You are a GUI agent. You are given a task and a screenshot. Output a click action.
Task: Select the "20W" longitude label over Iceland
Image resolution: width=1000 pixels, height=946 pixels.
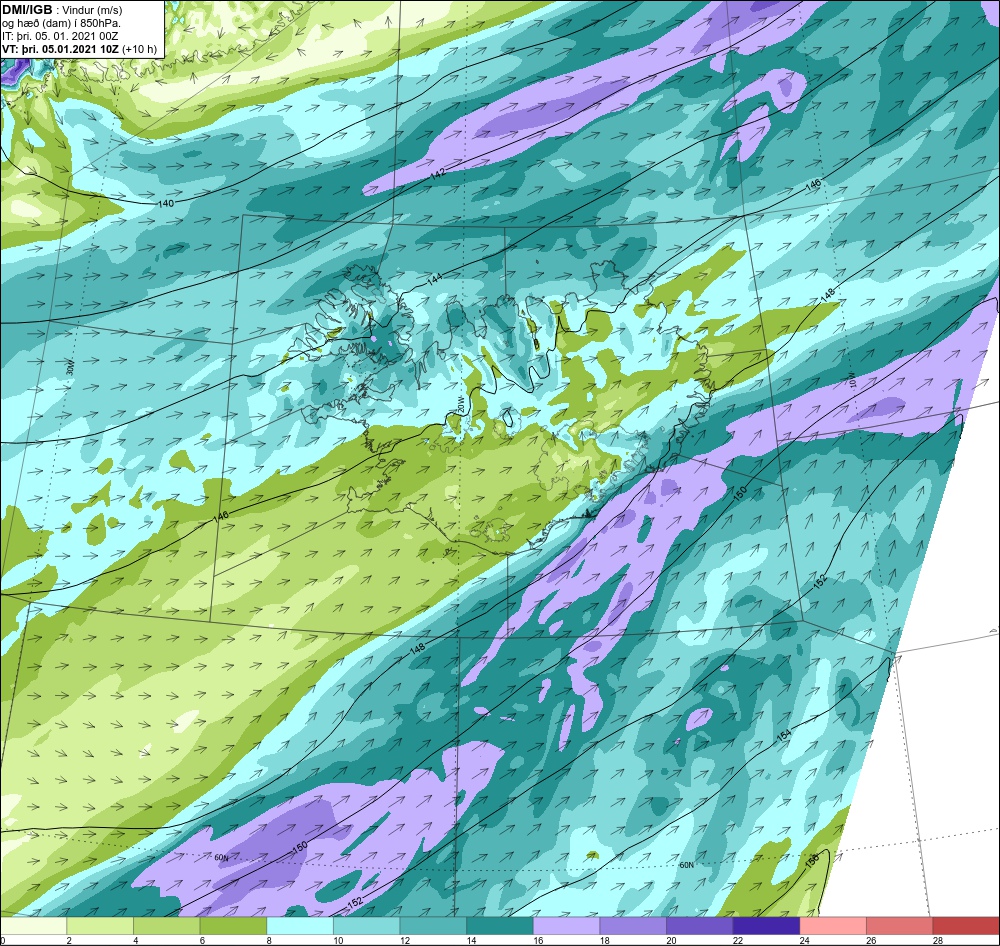tap(460, 404)
